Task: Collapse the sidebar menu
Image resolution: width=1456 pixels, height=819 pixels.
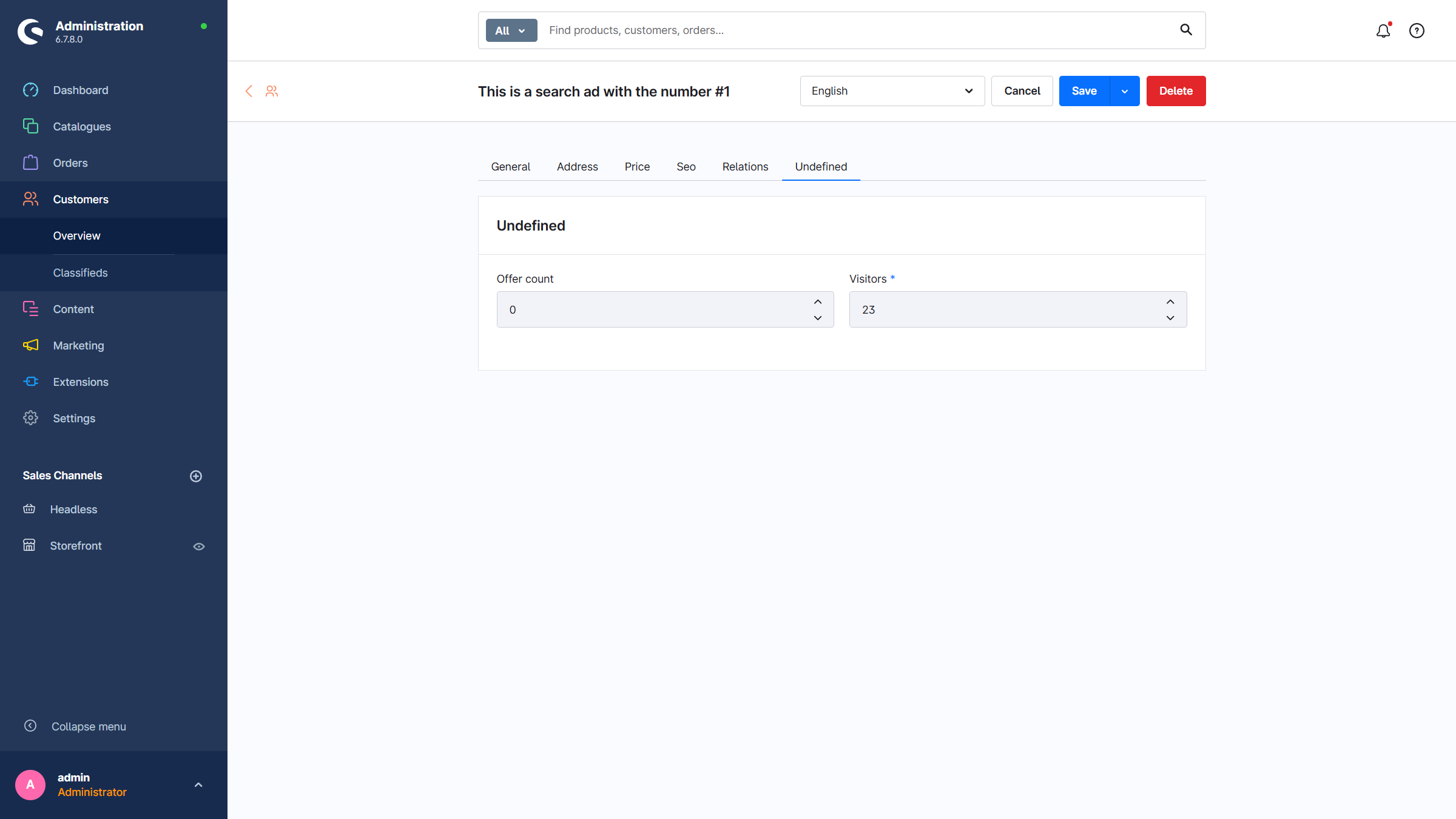Action: 89,726
